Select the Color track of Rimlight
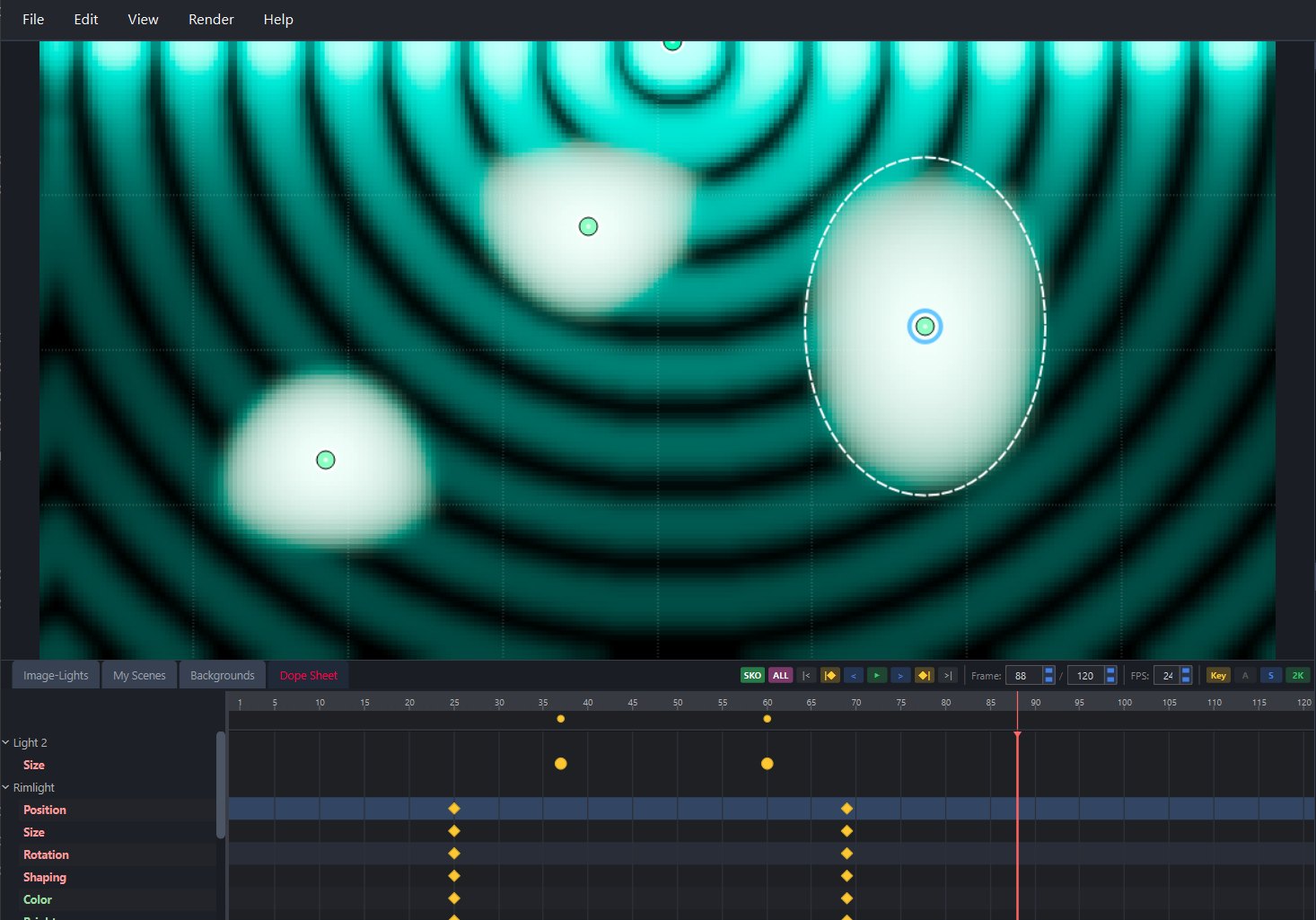Image resolution: width=1316 pixels, height=920 pixels. point(37,899)
